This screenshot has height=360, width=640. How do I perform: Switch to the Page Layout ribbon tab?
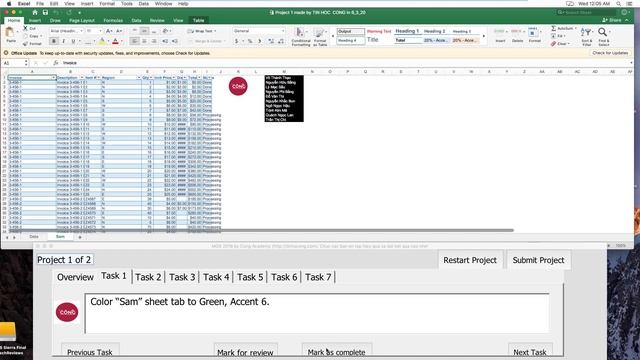coord(82,20)
